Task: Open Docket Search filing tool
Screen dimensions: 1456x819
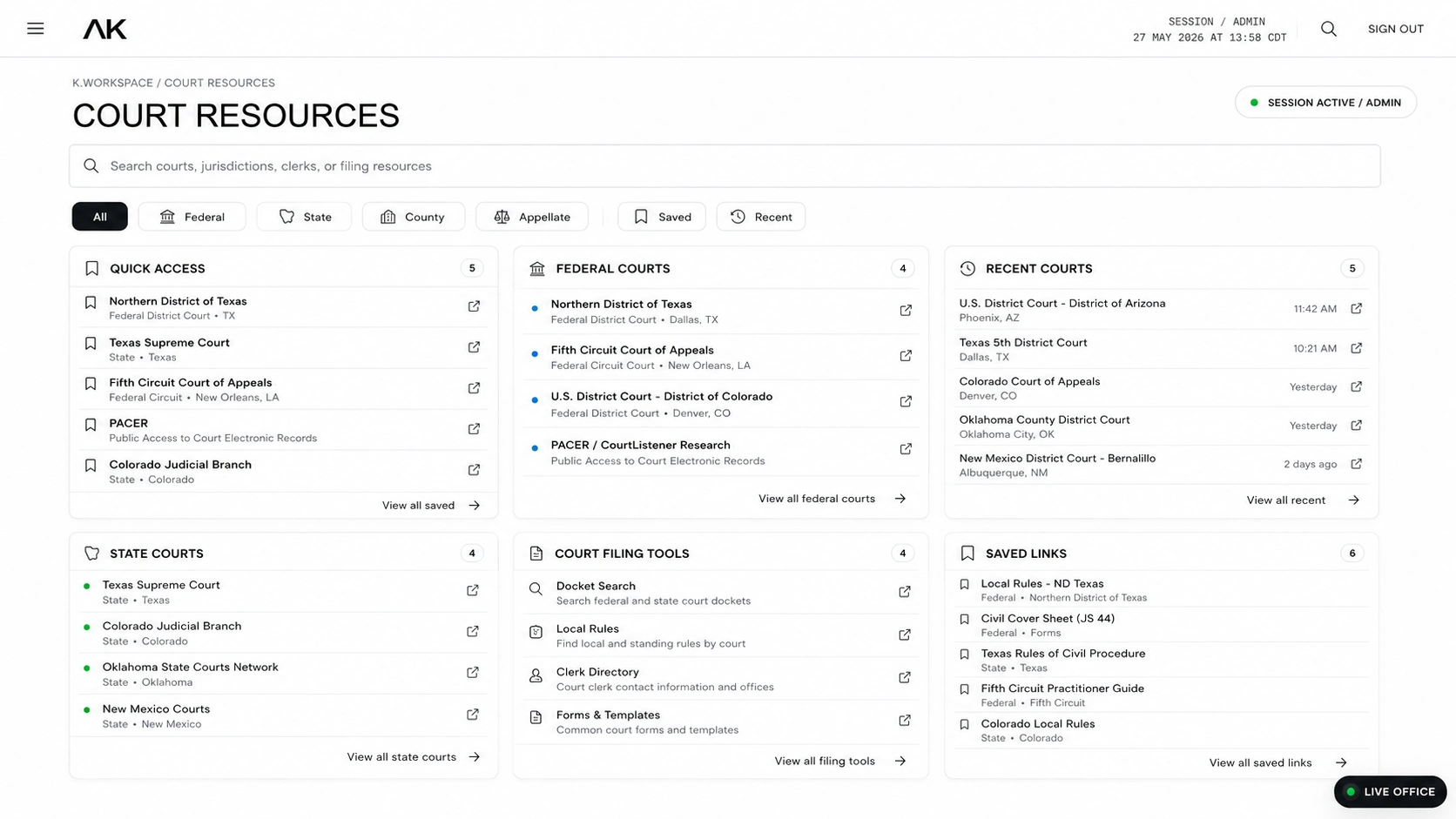Action: tap(721, 593)
